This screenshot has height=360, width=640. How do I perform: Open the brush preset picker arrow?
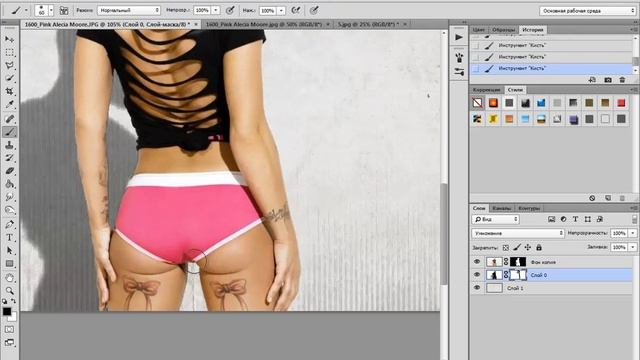point(51,11)
